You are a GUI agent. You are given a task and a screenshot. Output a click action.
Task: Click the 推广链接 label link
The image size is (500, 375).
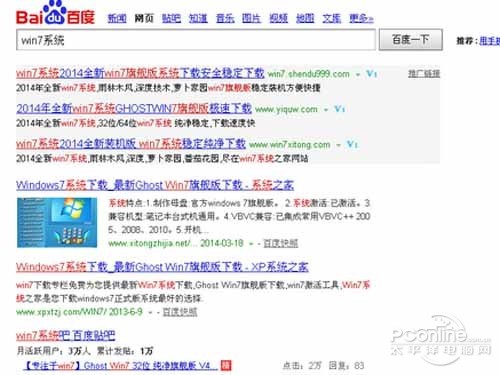click(x=424, y=74)
